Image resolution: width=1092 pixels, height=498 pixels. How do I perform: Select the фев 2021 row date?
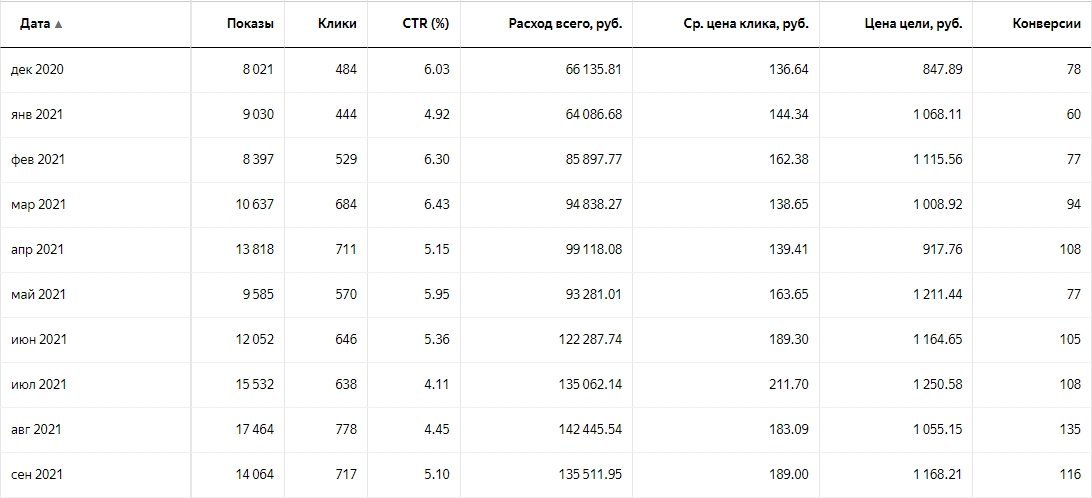click(x=37, y=159)
